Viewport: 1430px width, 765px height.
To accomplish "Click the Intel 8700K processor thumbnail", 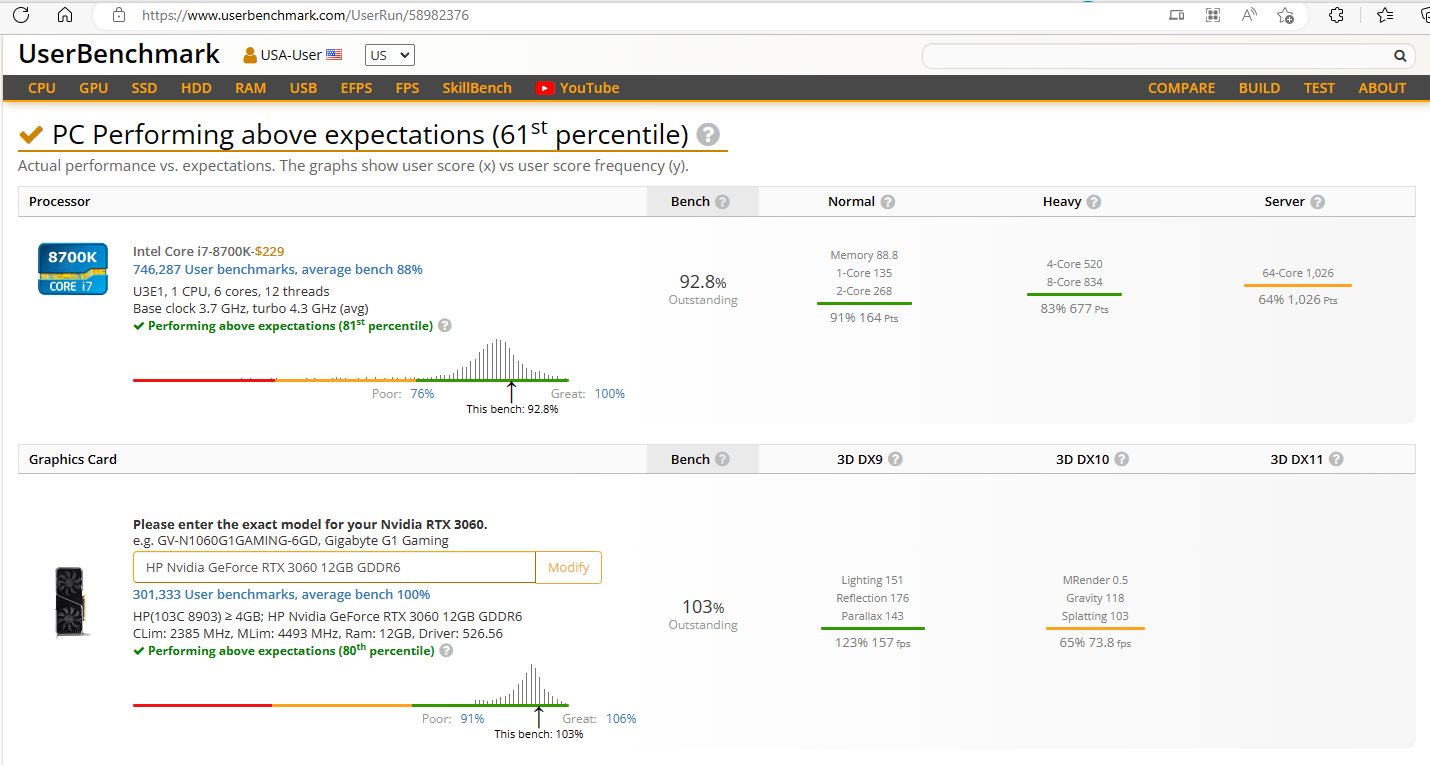I will coord(73,269).
